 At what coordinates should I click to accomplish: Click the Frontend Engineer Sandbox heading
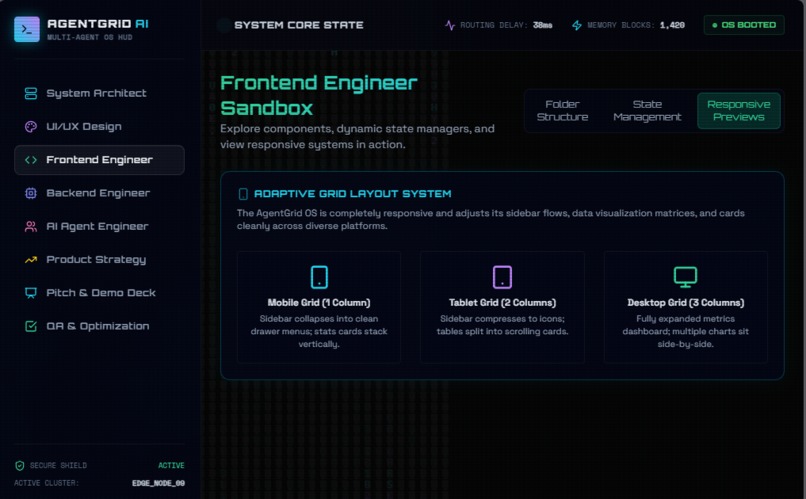point(319,96)
